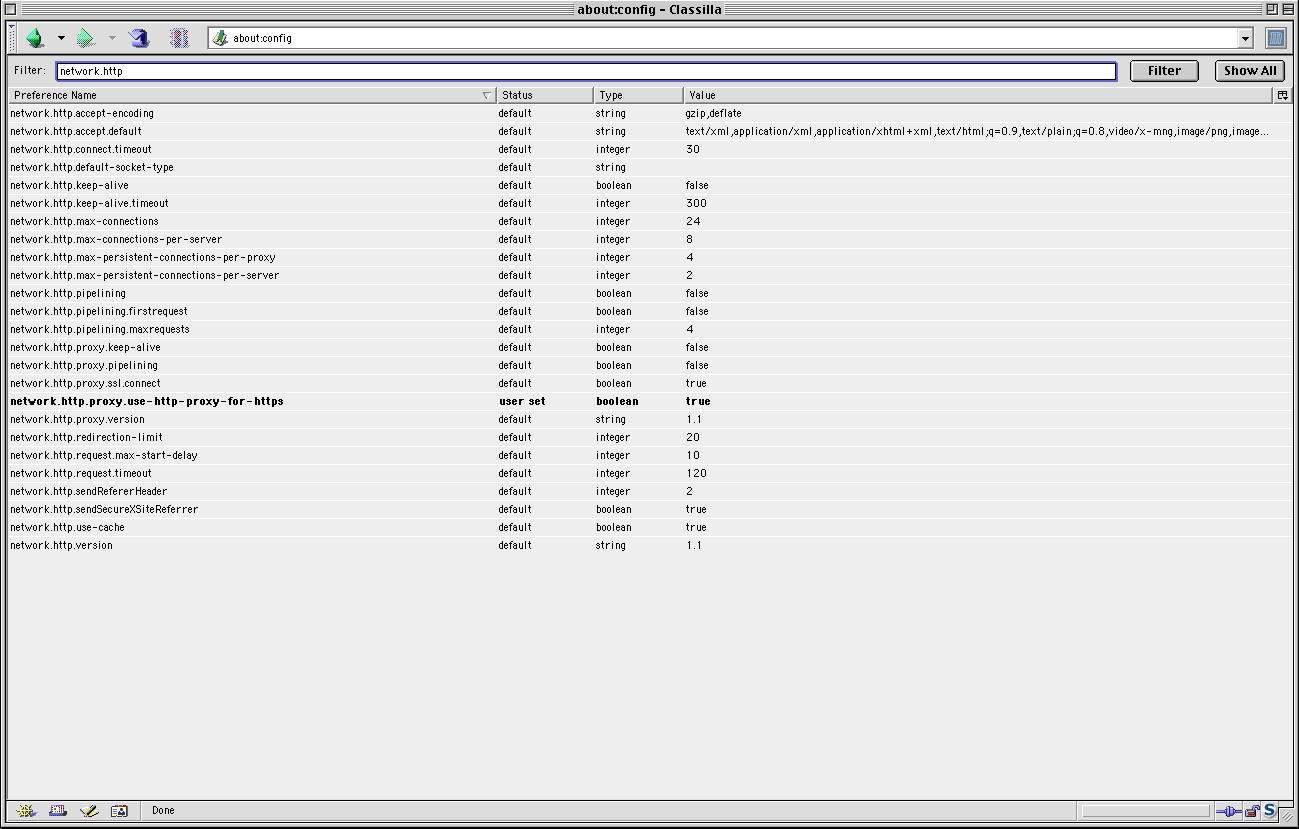Screen dimensions: 1299x829
Task: Select network.http.sendSecureXSiteReferrer preference
Action: click(650, 509)
